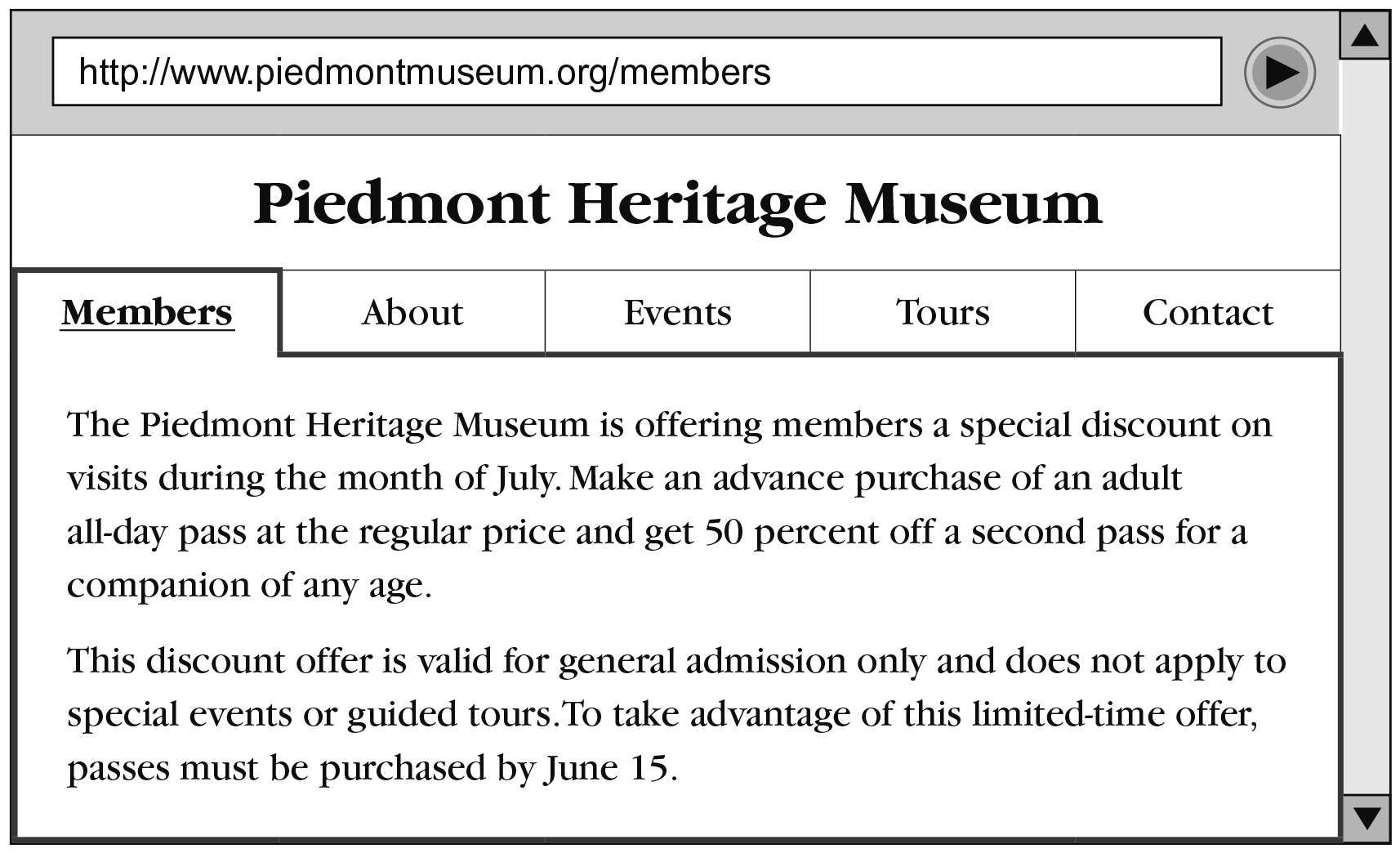
Task: Open the Contact tab
Action: (1207, 312)
